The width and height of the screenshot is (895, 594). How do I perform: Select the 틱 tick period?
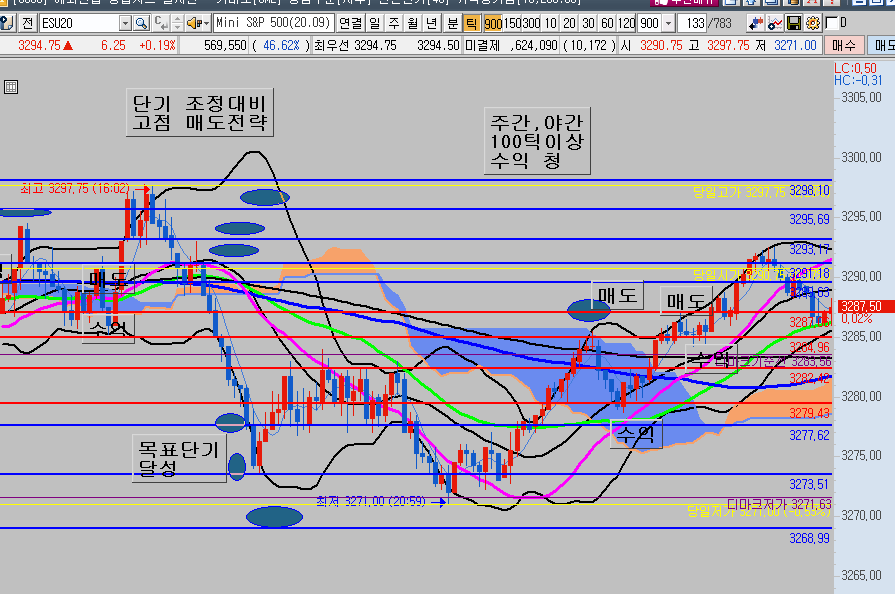point(471,23)
